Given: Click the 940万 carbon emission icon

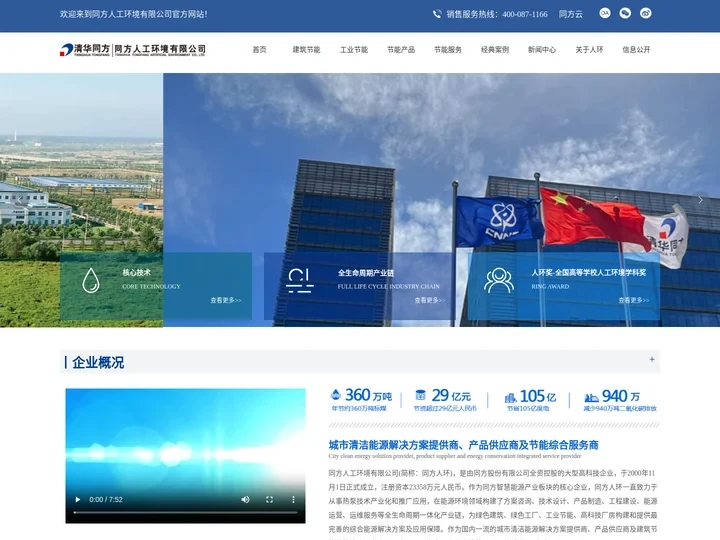Looking at the screenshot, I should pyautogui.click(x=591, y=397).
